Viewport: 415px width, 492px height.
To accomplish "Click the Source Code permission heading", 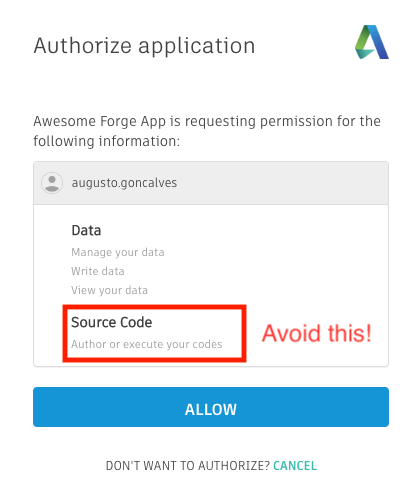I will coord(112,322).
